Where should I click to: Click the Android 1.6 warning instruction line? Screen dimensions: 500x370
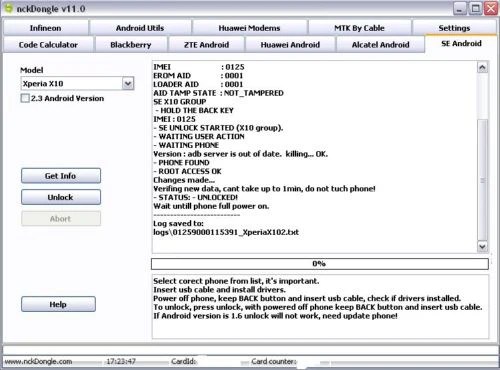click(275, 316)
